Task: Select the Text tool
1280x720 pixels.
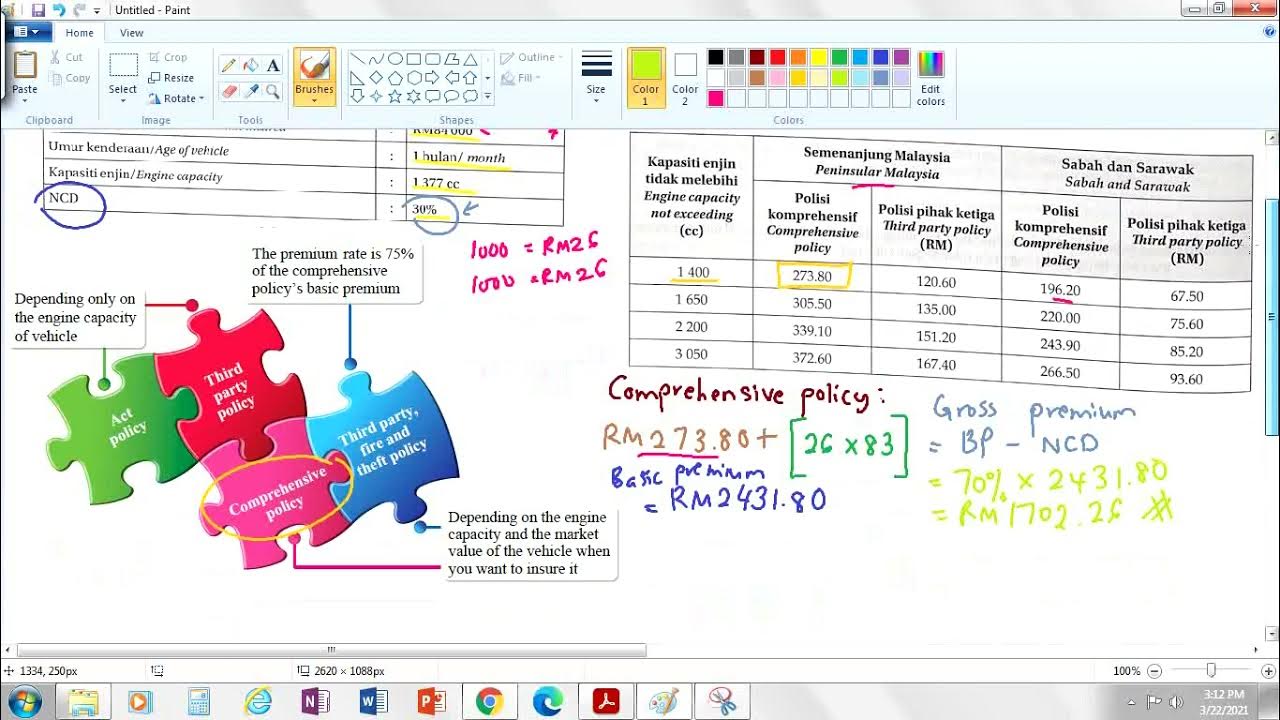Action: click(x=273, y=65)
